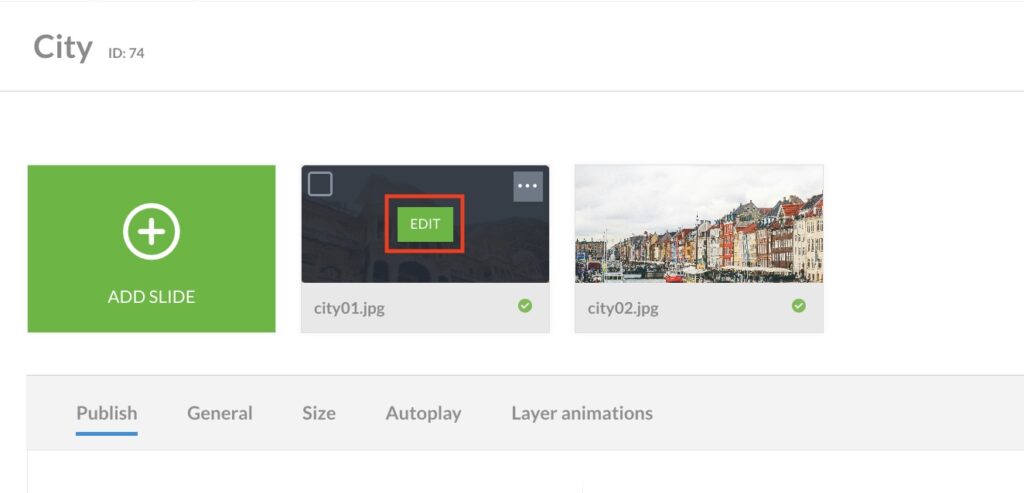Click the city01.jpg file name
This screenshot has width=1024, height=493.
pos(349,308)
